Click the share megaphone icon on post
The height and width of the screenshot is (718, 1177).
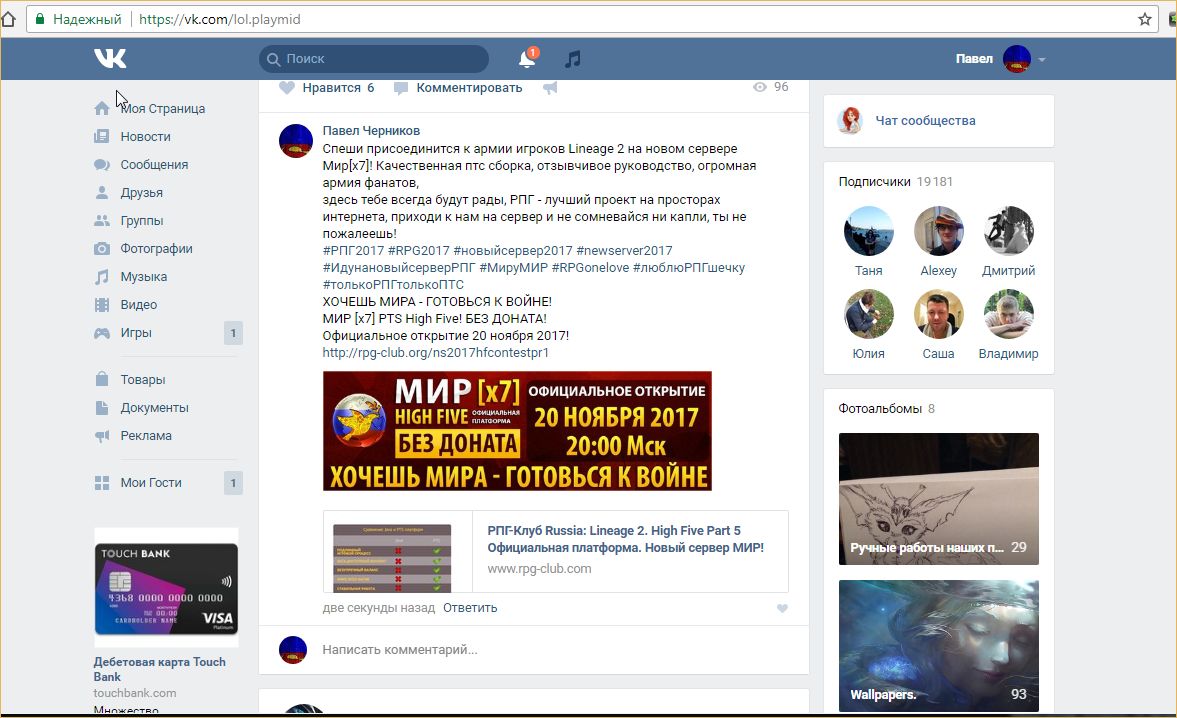coord(550,88)
